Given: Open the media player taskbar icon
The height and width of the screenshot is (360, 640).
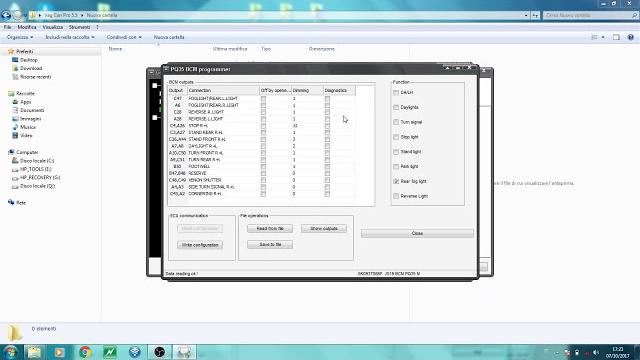Looking at the screenshot, I should pyautogui.click(x=60, y=352).
